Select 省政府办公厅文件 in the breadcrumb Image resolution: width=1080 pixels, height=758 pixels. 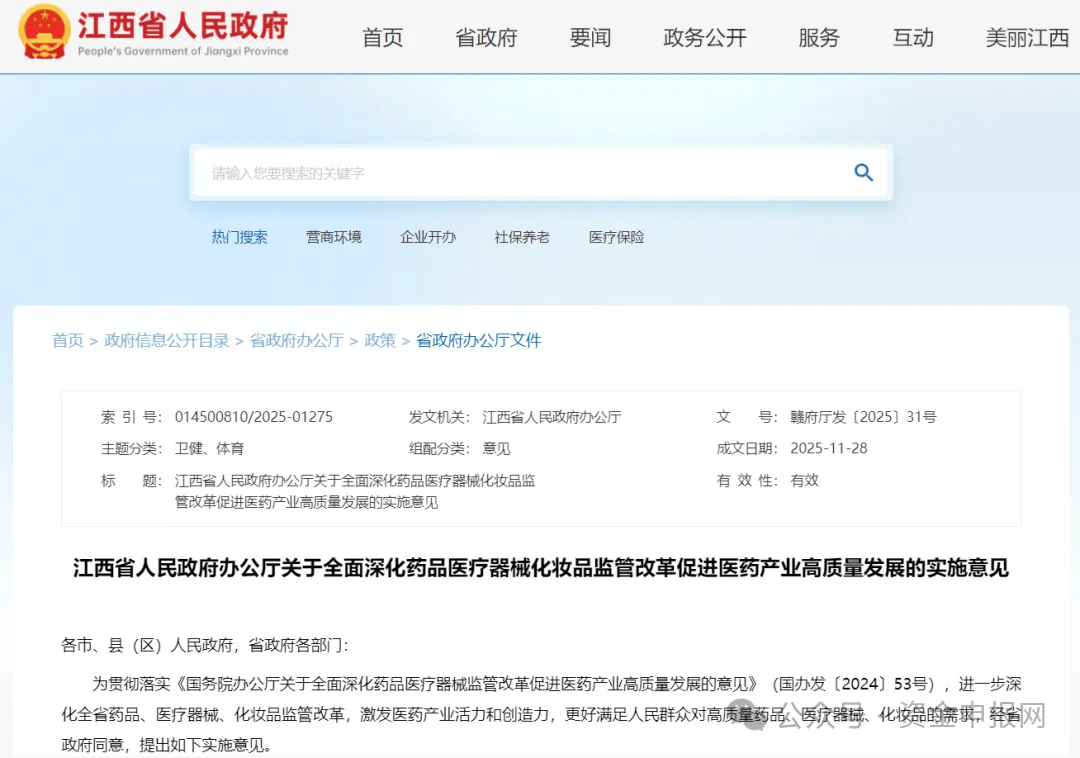479,340
